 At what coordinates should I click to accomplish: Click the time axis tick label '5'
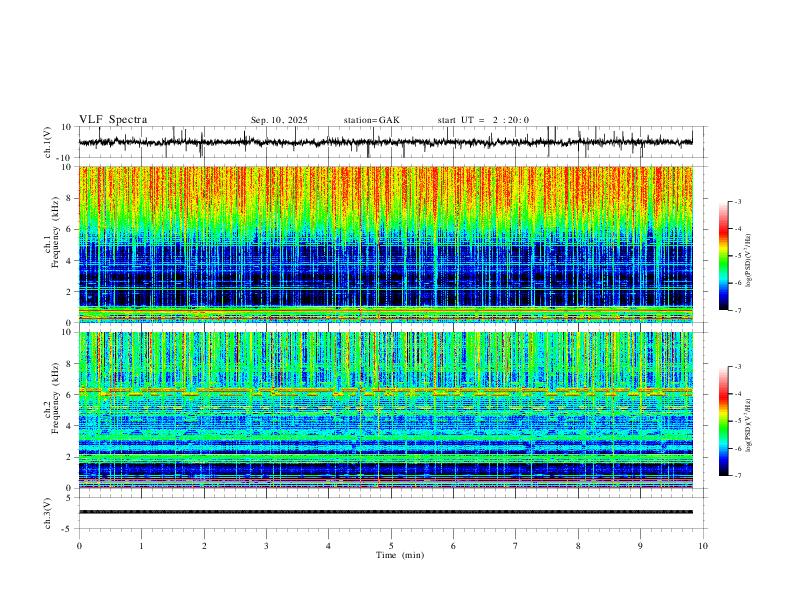tap(391, 546)
